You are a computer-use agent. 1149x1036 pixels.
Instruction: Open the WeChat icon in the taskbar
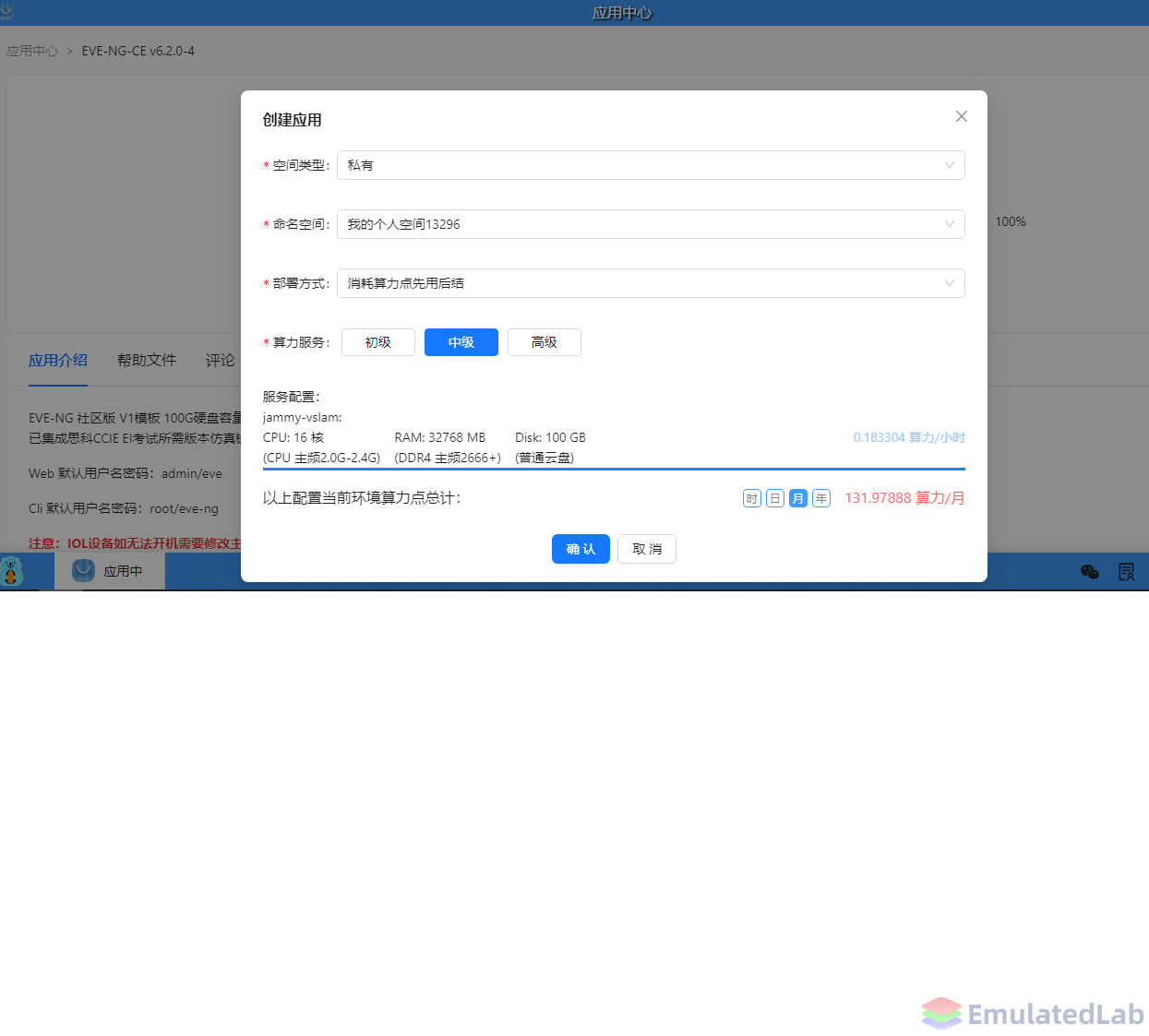(x=1090, y=572)
